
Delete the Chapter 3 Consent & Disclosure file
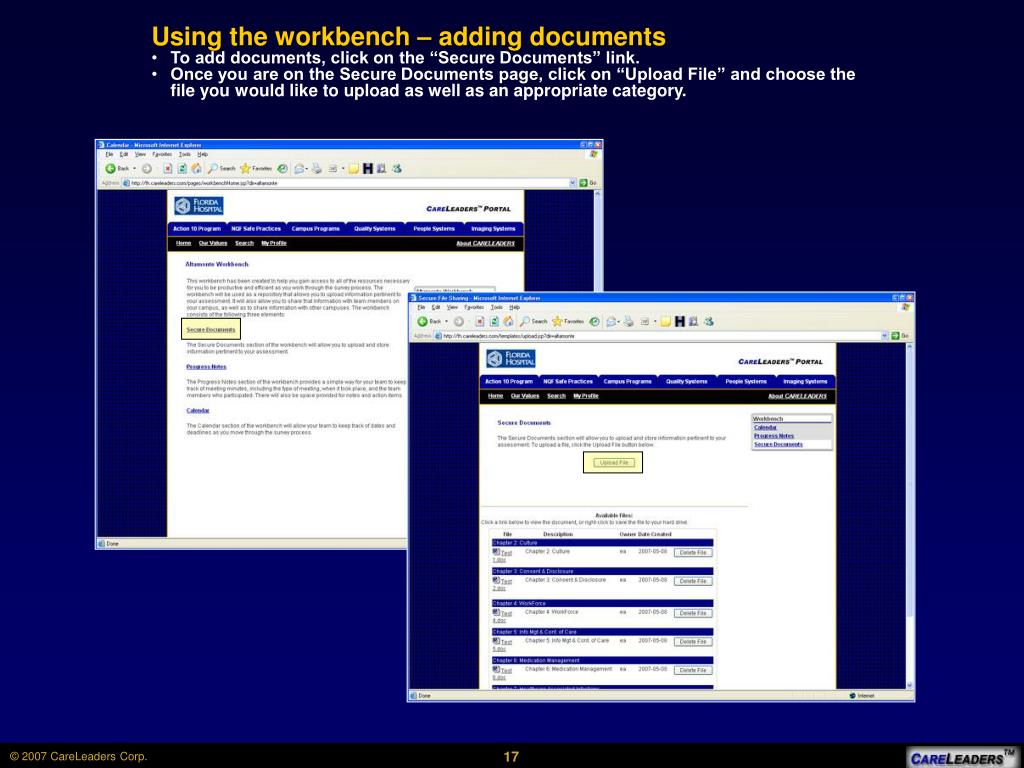(x=693, y=581)
